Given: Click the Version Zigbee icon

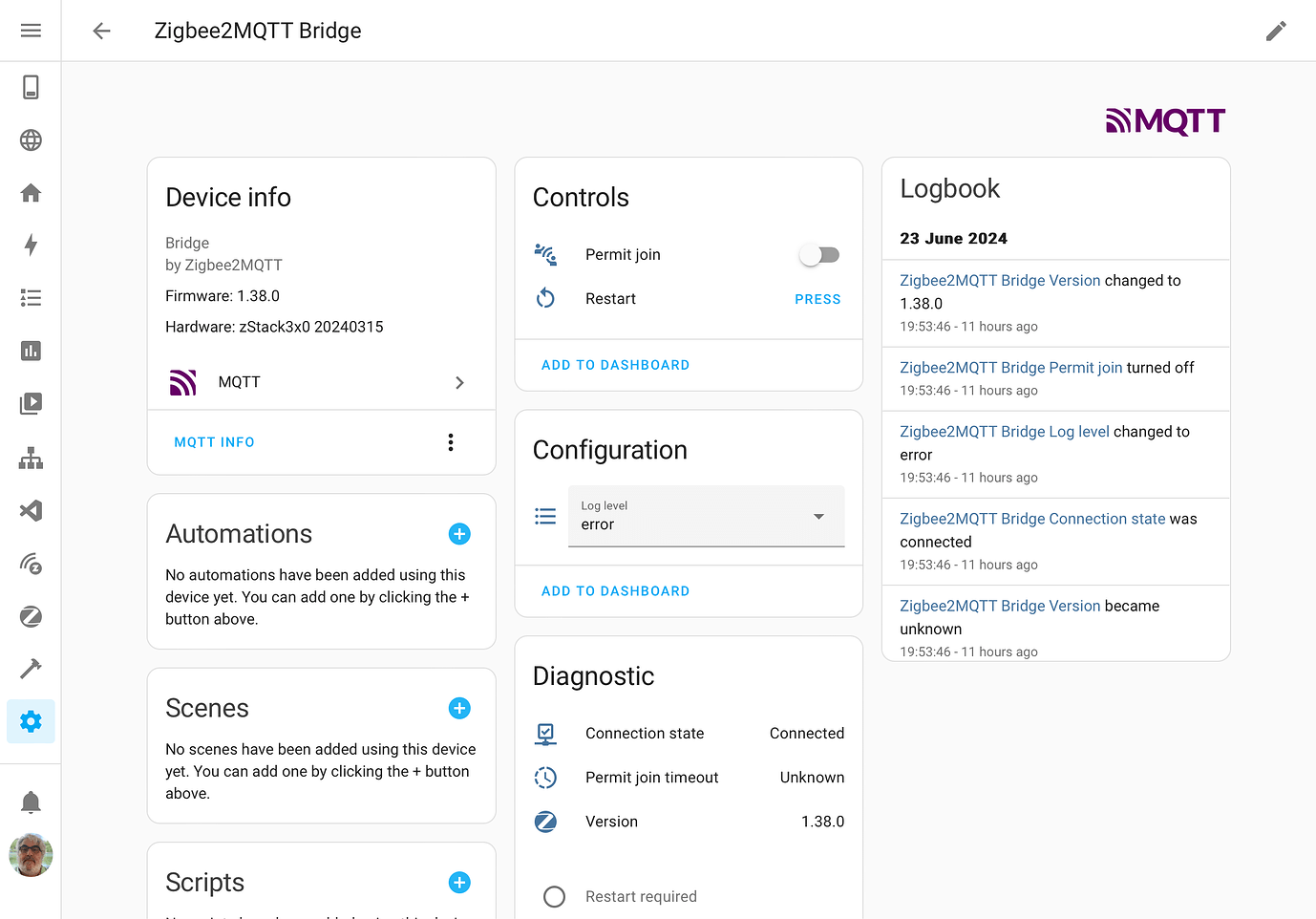Looking at the screenshot, I should [545, 822].
